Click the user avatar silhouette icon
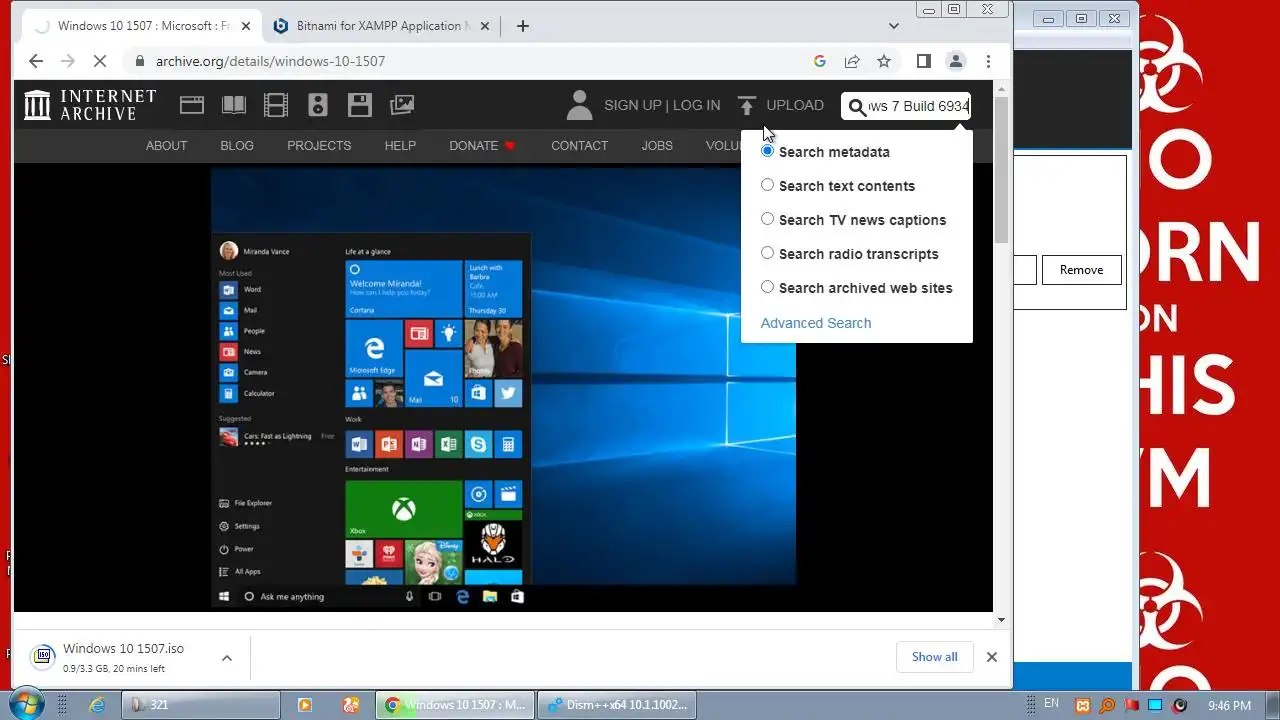The width and height of the screenshot is (1280, 720). pyautogui.click(x=579, y=105)
